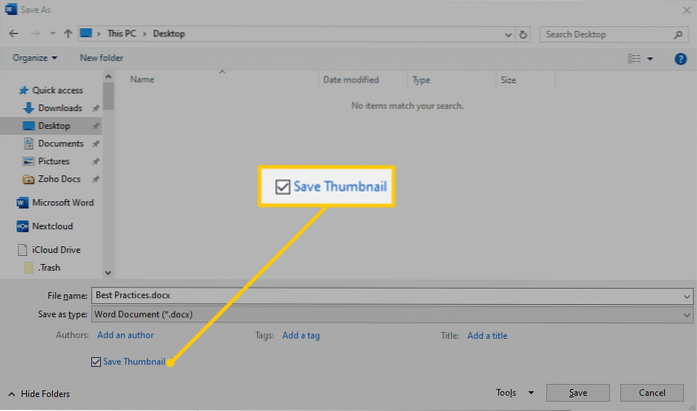Go back using the left arrow
The image size is (697, 411).
tap(14, 34)
